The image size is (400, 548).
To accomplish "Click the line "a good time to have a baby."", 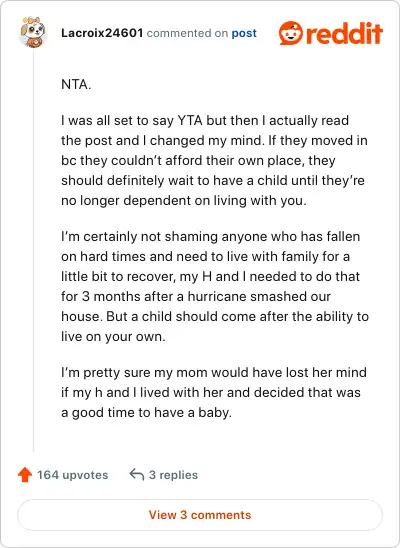I will [x=146, y=413].
